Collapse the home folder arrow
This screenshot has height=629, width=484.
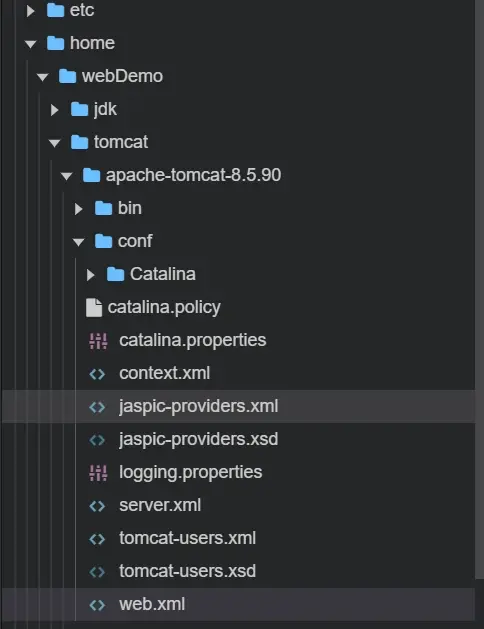[x=30, y=44]
